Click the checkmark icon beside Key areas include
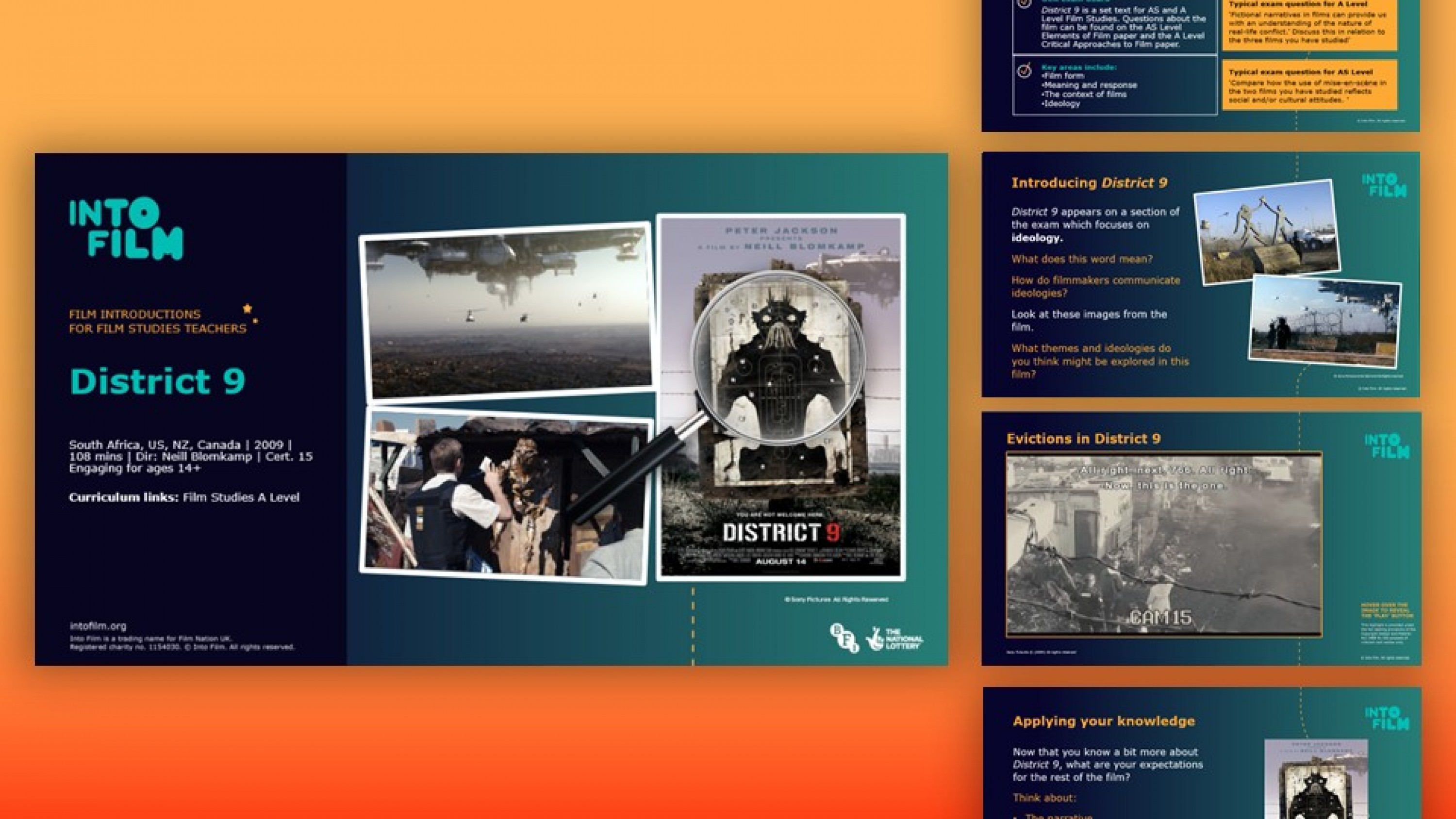Viewport: 1456px width, 819px height. (1024, 71)
